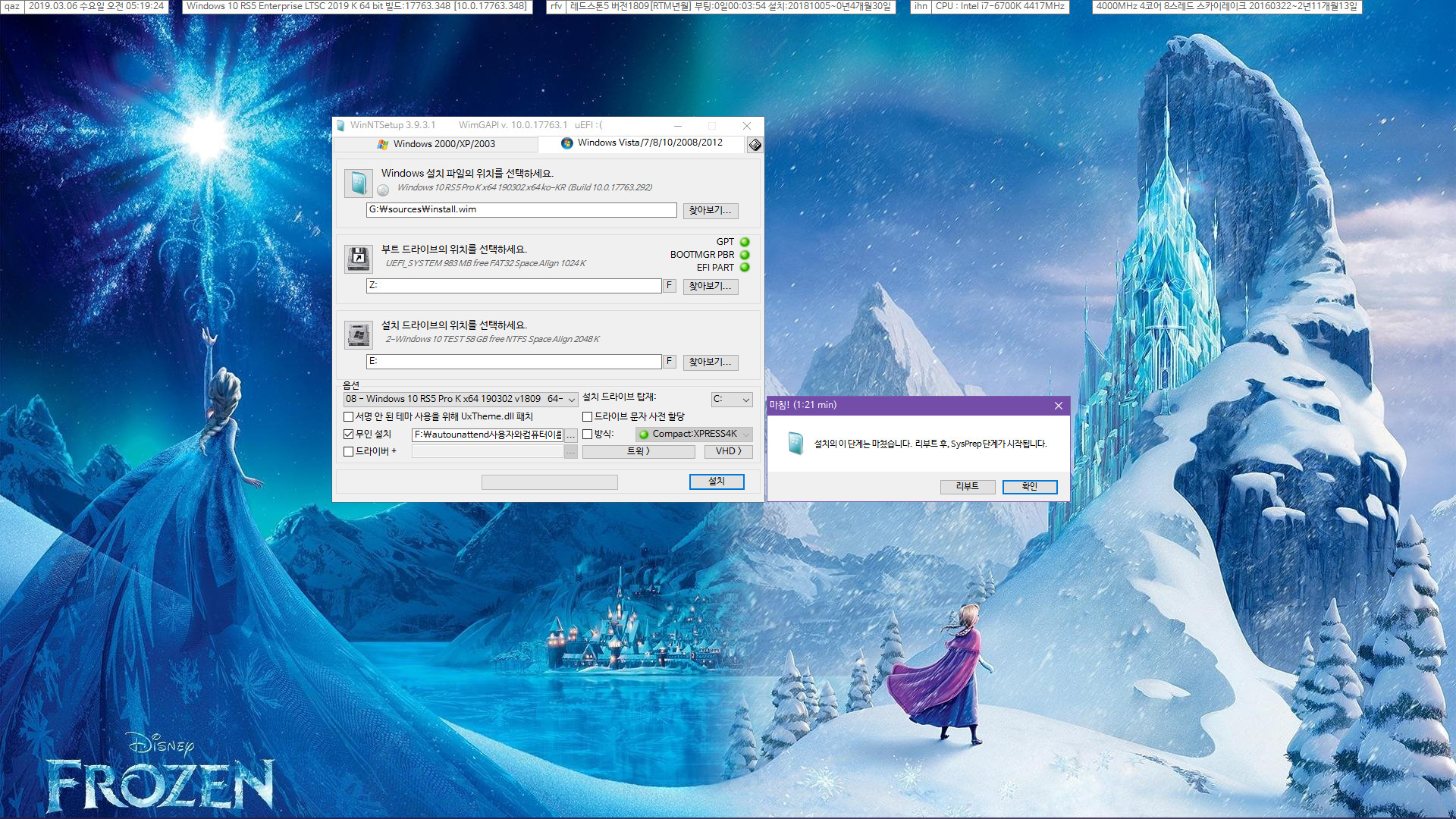Open the VHD flyout button
This screenshot has height=819, width=1456.
coord(728,451)
